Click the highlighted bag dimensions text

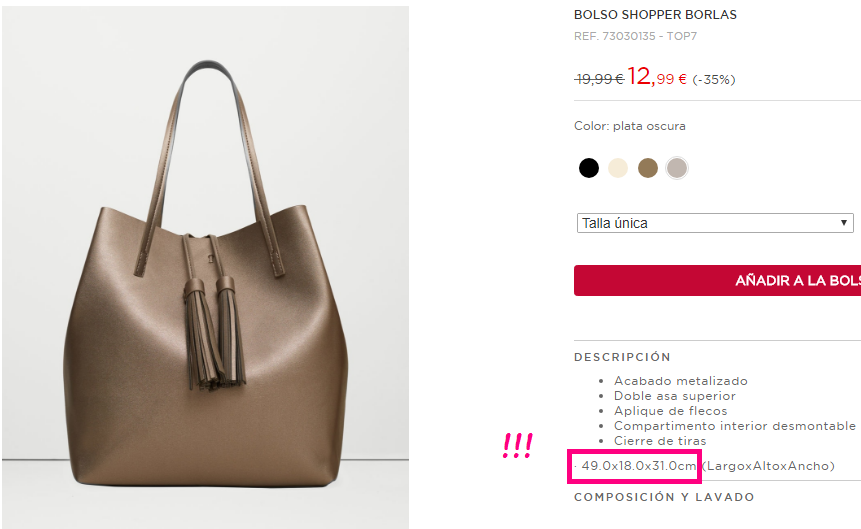pyautogui.click(x=639, y=466)
